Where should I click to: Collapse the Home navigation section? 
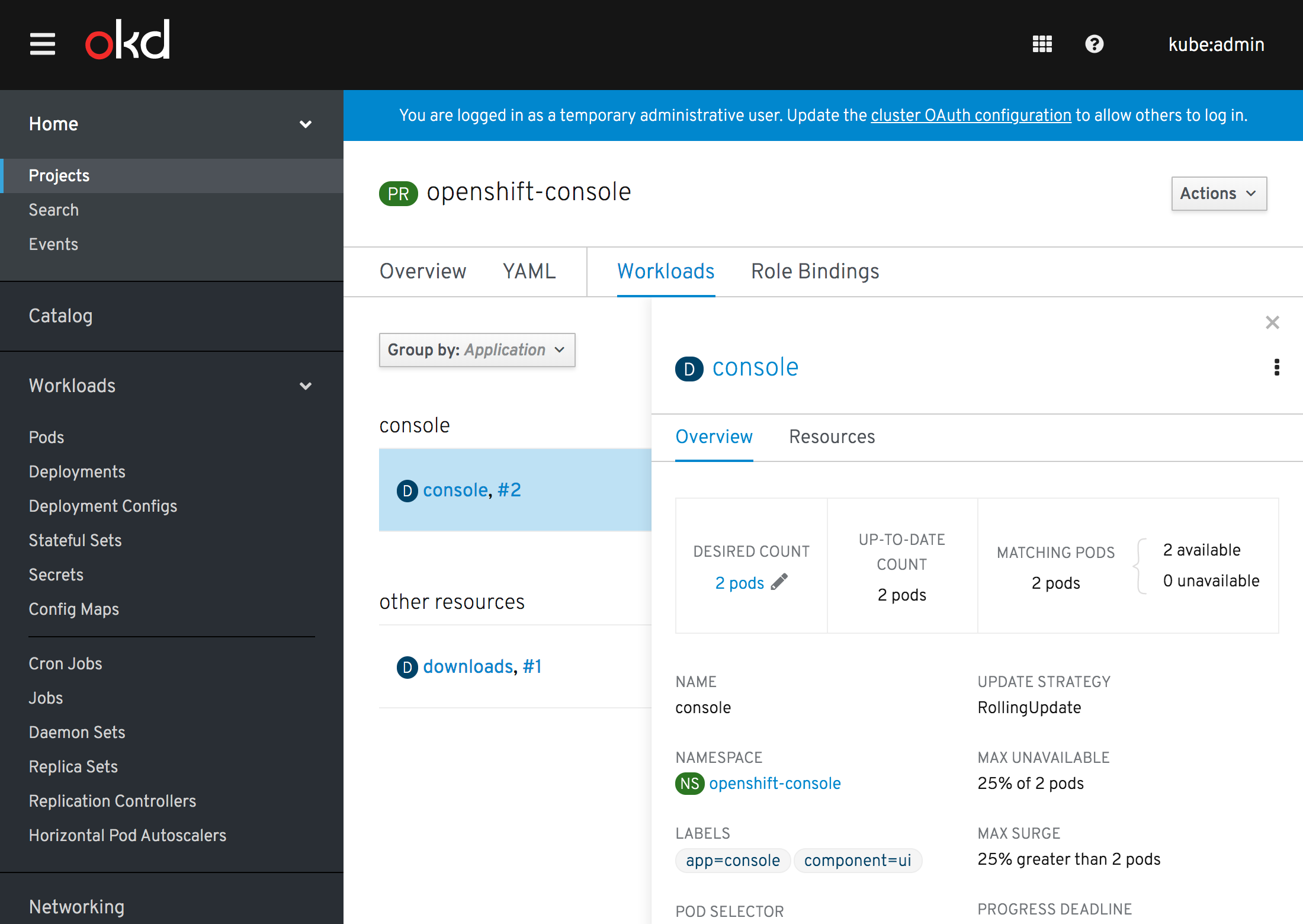pos(306,124)
